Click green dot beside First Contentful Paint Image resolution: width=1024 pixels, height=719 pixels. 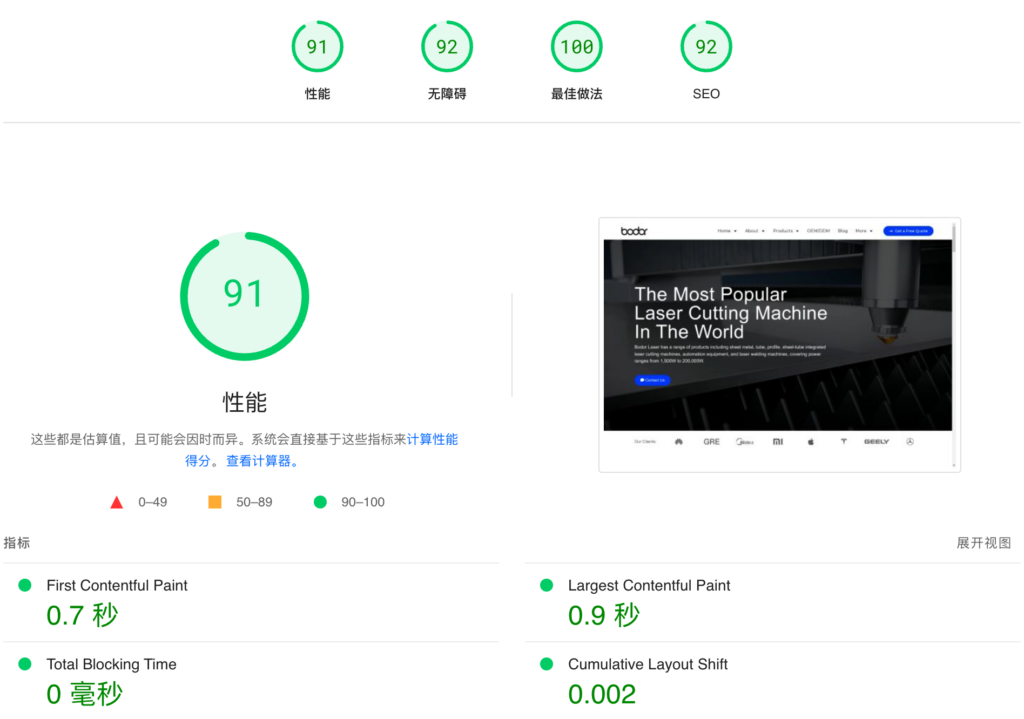(x=25, y=585)
